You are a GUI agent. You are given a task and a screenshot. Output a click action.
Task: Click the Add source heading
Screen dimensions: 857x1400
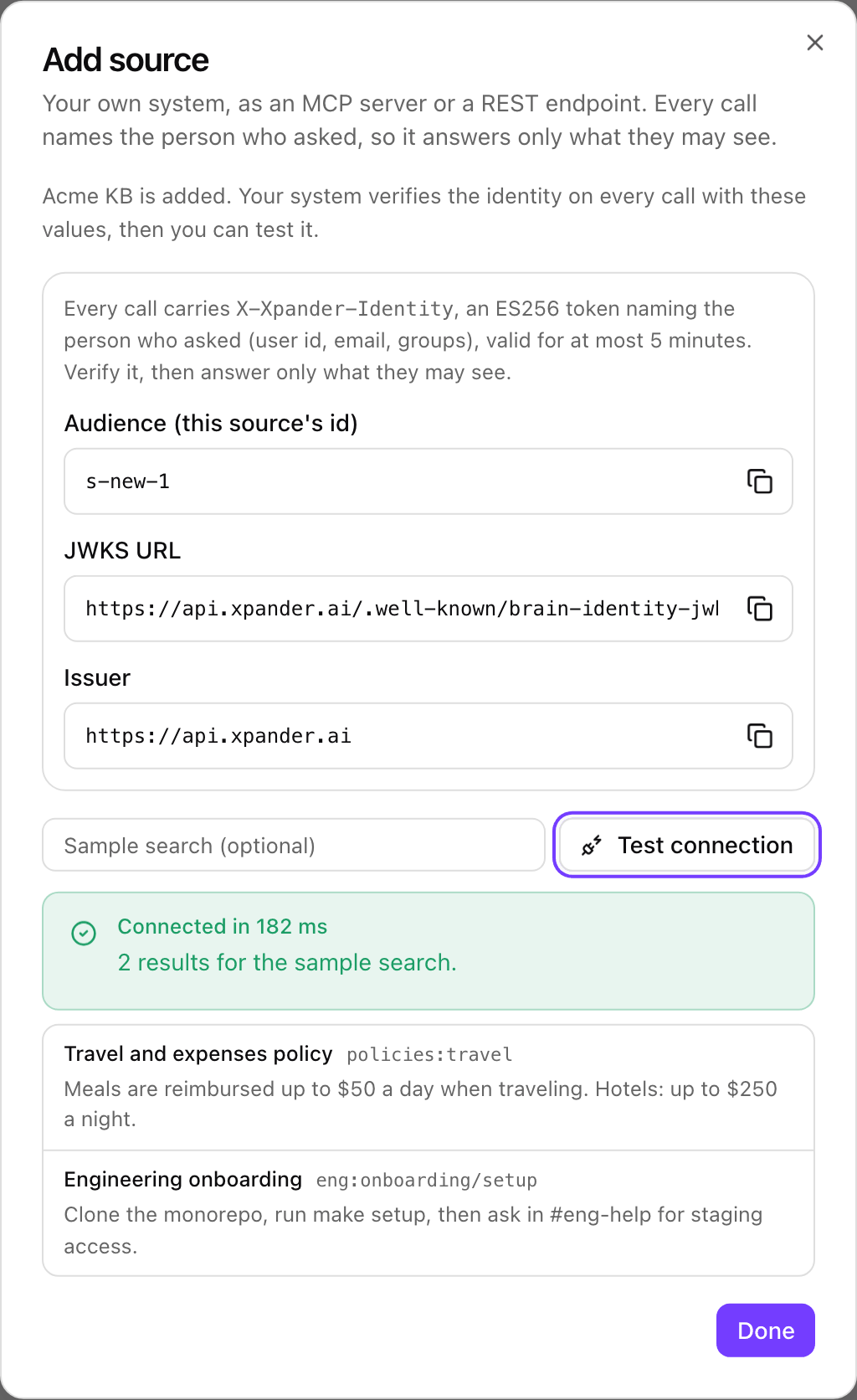[126, 60]
